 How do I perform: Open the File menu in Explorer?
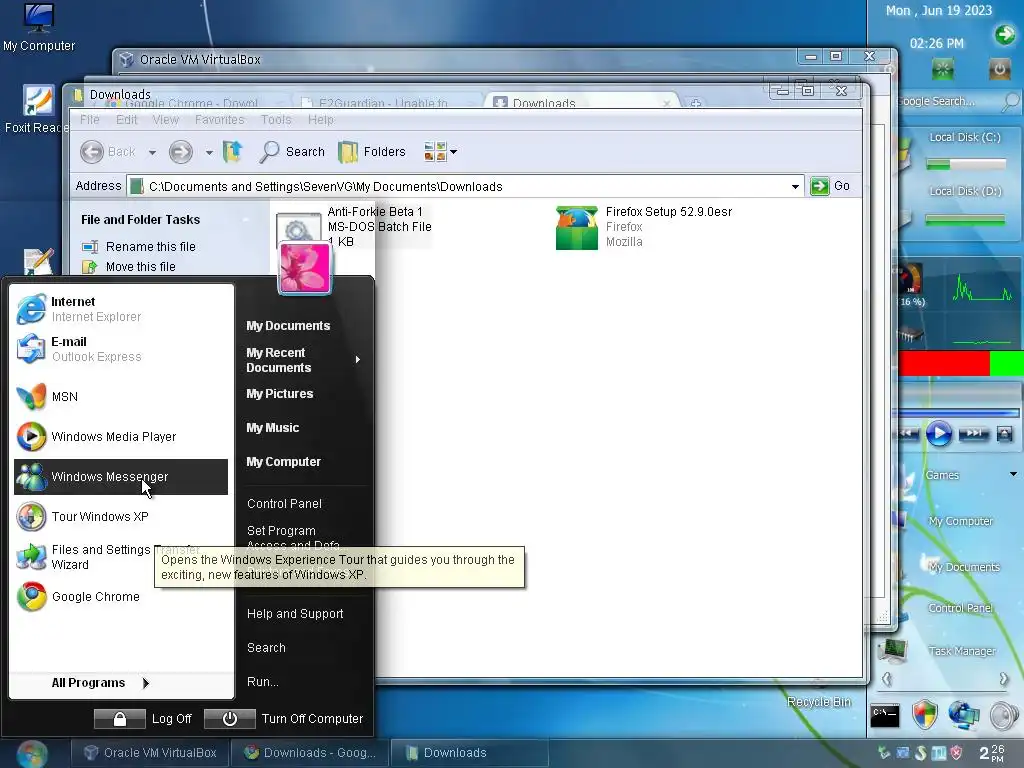(x=89, y=120)
